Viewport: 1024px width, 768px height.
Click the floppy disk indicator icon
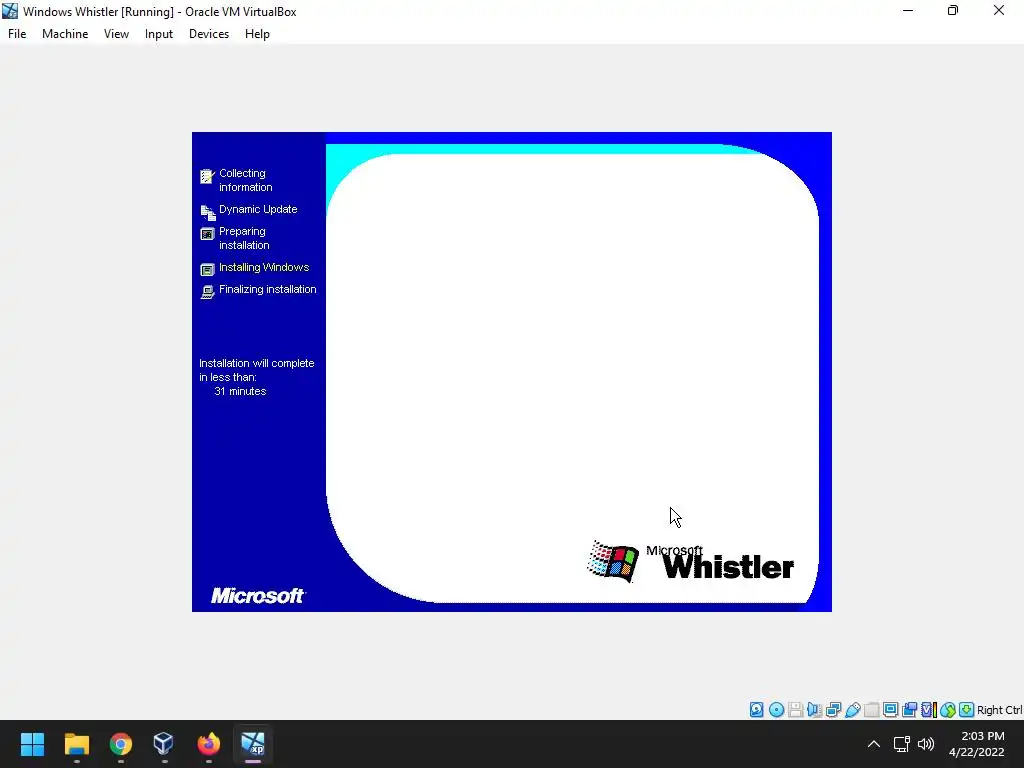point(795,710)
